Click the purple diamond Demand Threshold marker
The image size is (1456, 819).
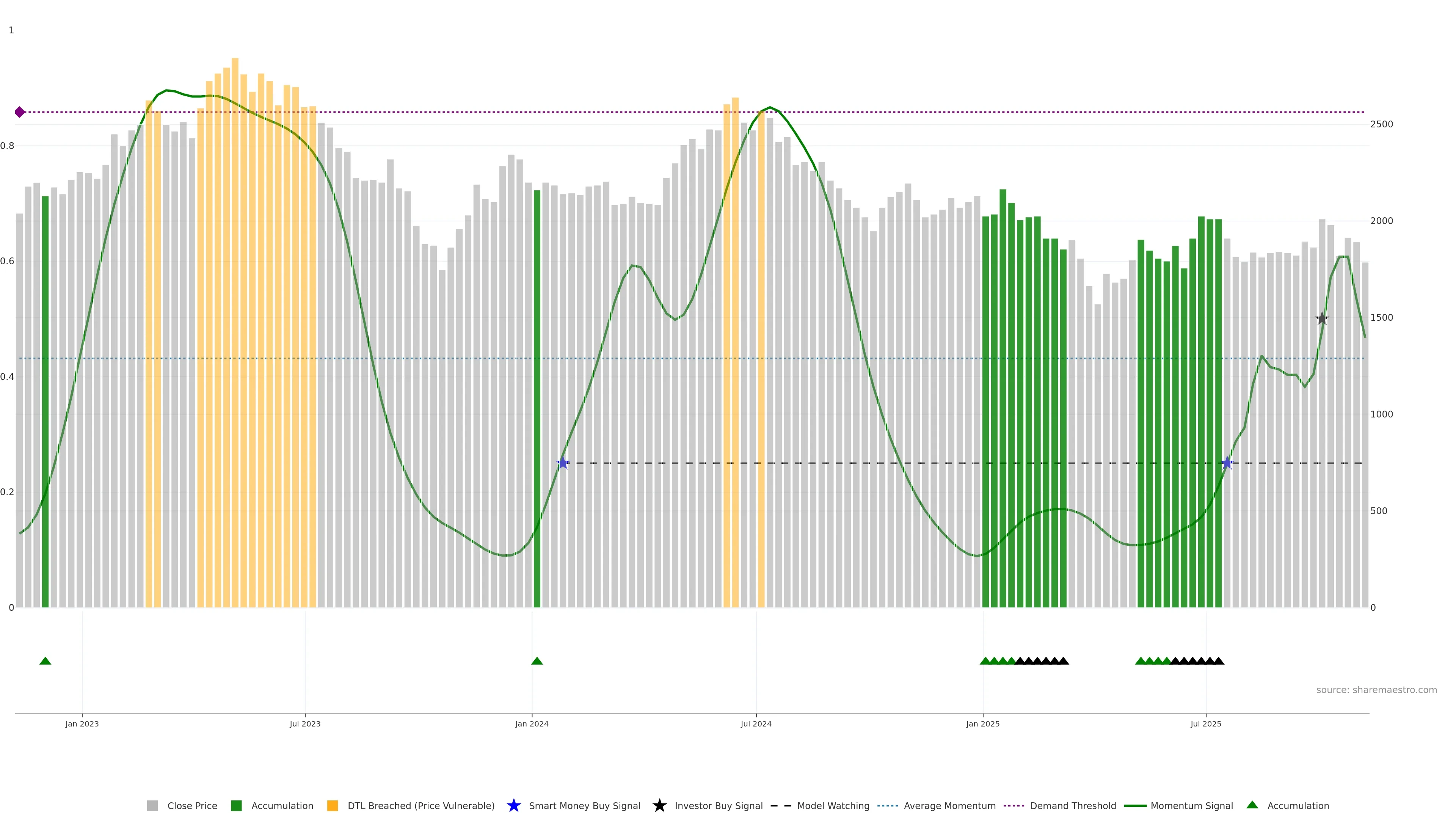[x=20, y=112]
